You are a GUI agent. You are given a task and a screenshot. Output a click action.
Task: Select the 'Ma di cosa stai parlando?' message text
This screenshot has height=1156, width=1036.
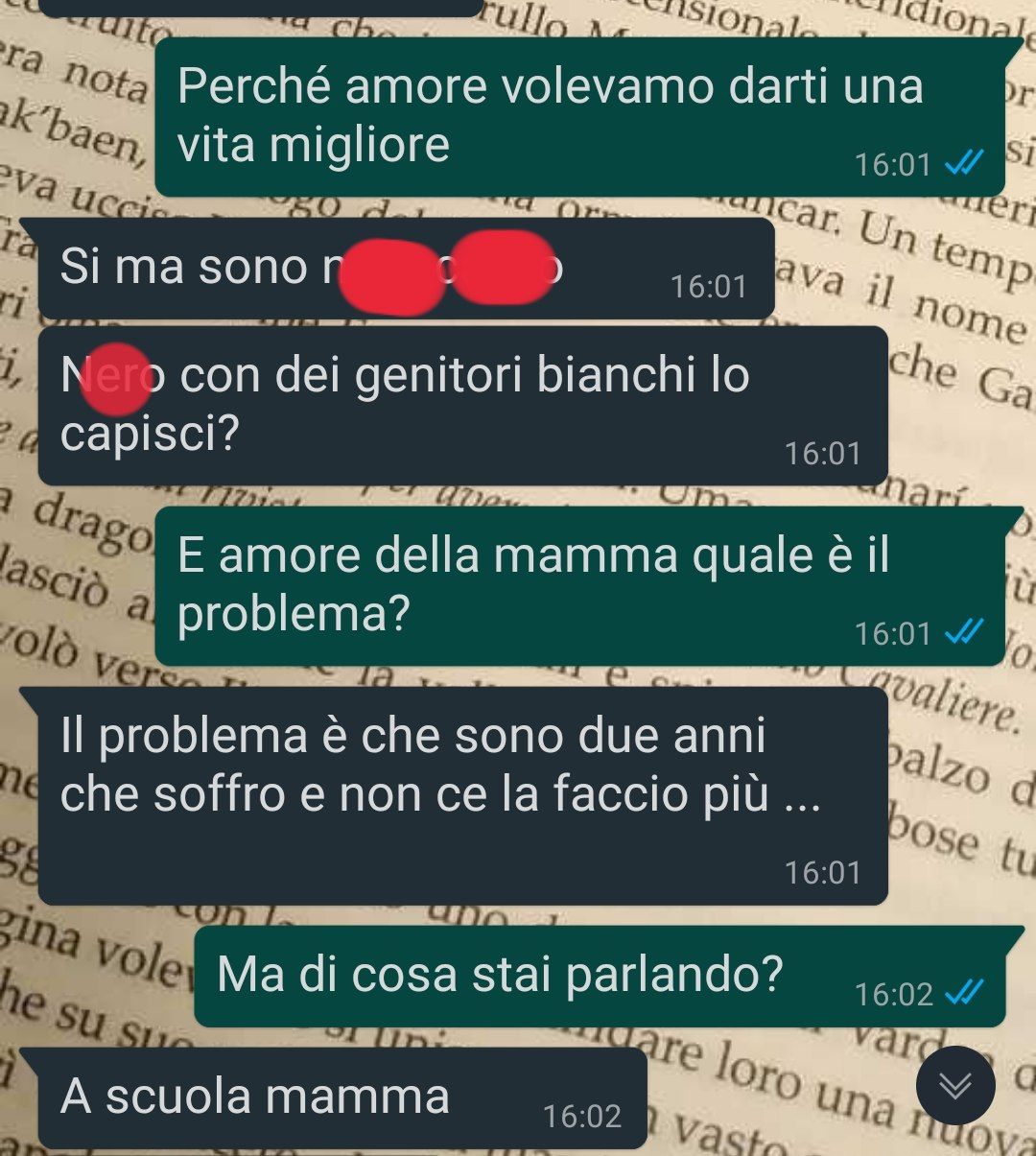(500, 974)
